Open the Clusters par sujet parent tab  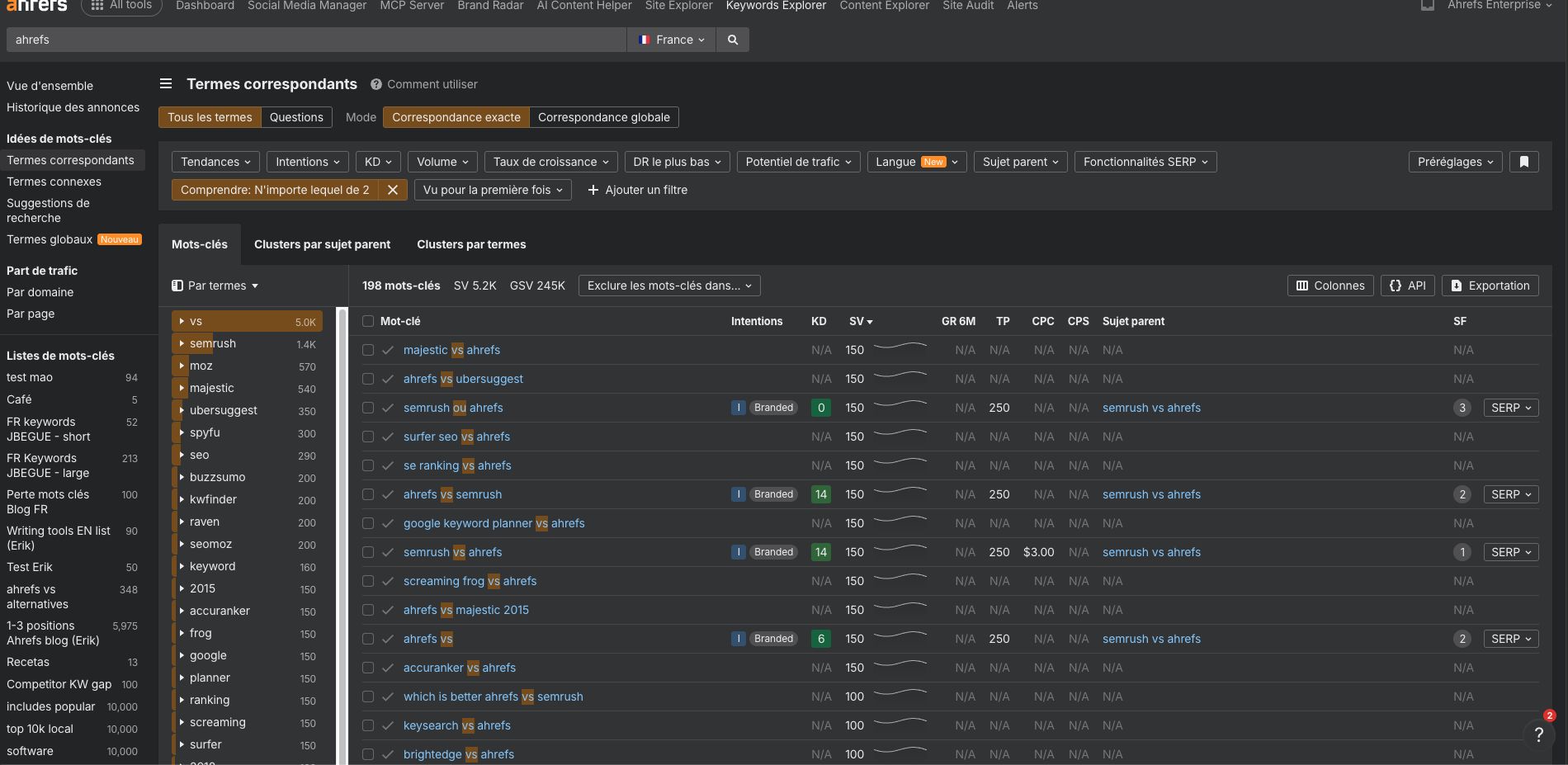(x=322, y=244)
